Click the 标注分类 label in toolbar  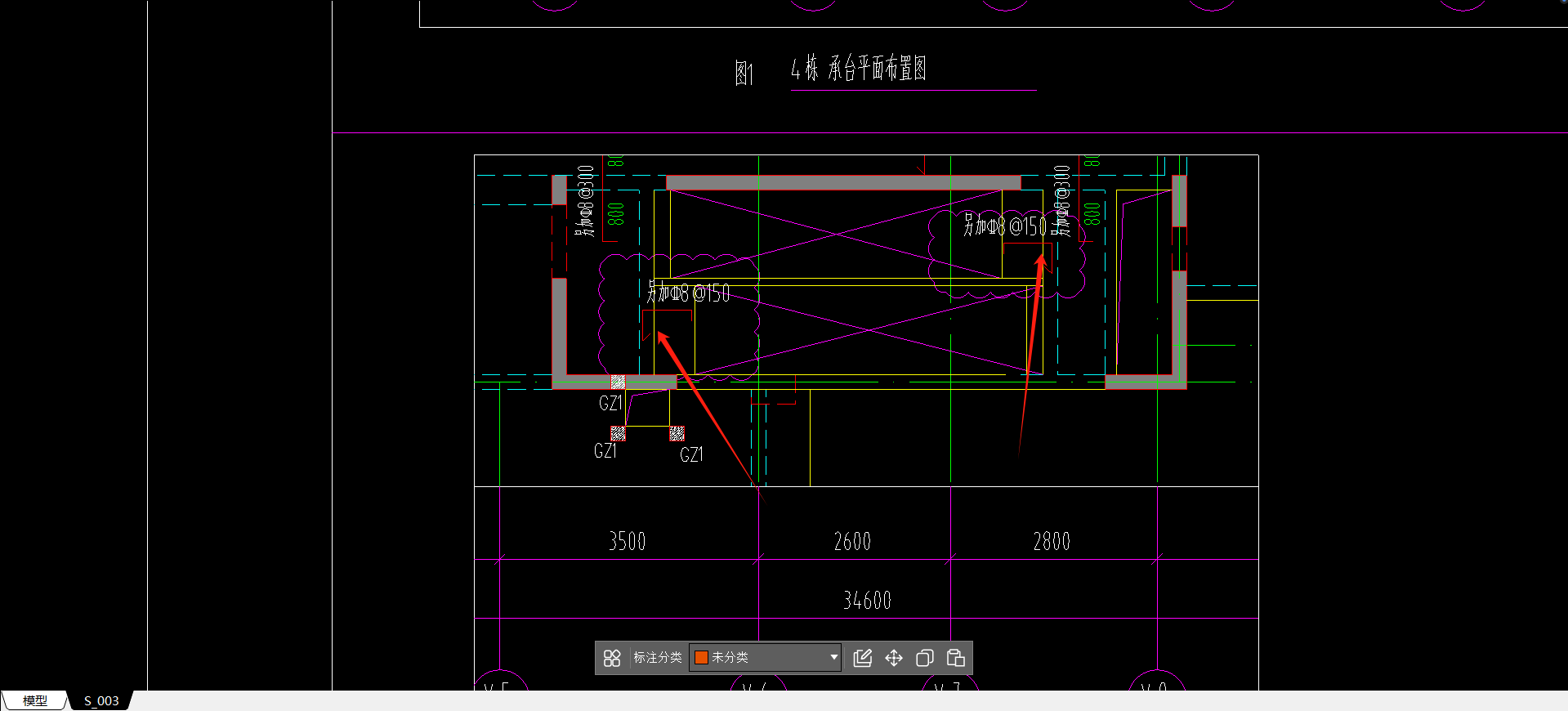coord(658,657)
